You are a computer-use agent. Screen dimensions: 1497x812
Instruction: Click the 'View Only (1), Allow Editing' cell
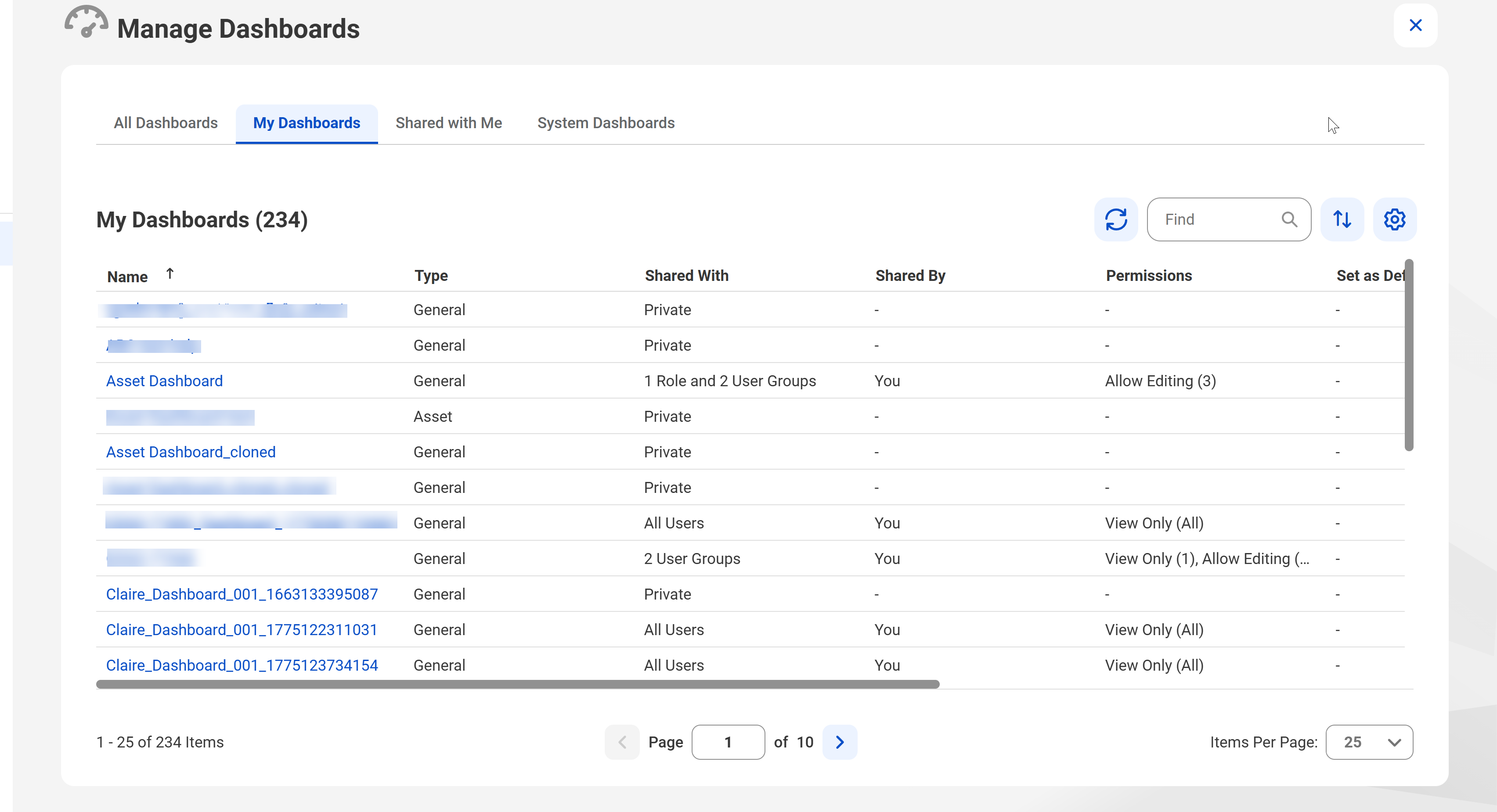[1207, 559]
